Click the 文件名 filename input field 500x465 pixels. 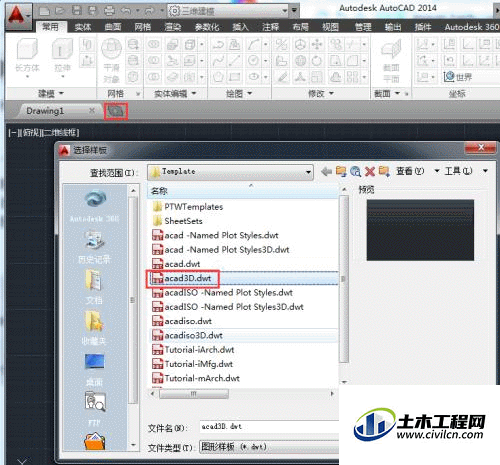click(x=269, y=427)
